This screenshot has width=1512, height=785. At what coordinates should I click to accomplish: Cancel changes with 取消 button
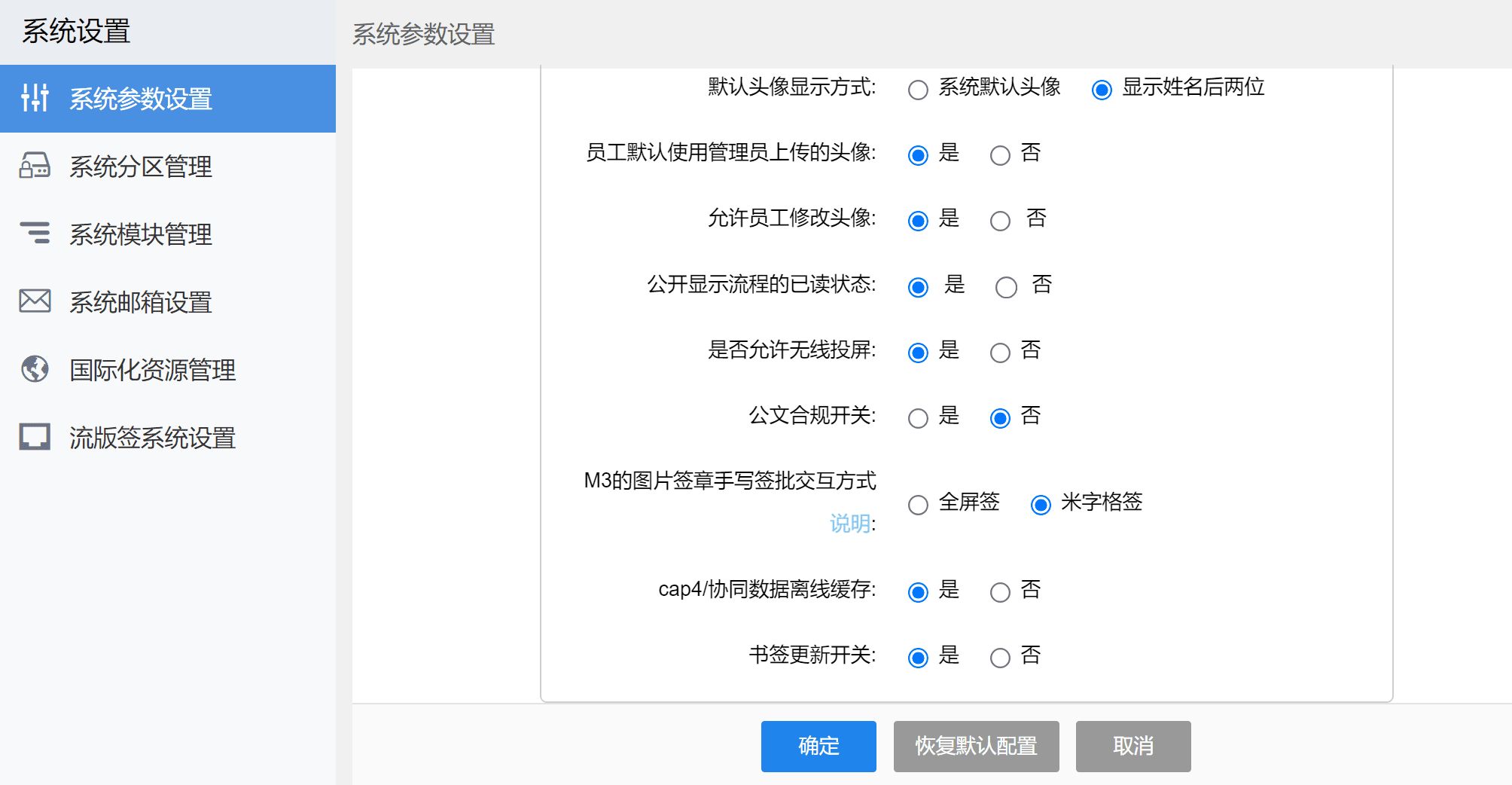click(x=1133, y=746)
